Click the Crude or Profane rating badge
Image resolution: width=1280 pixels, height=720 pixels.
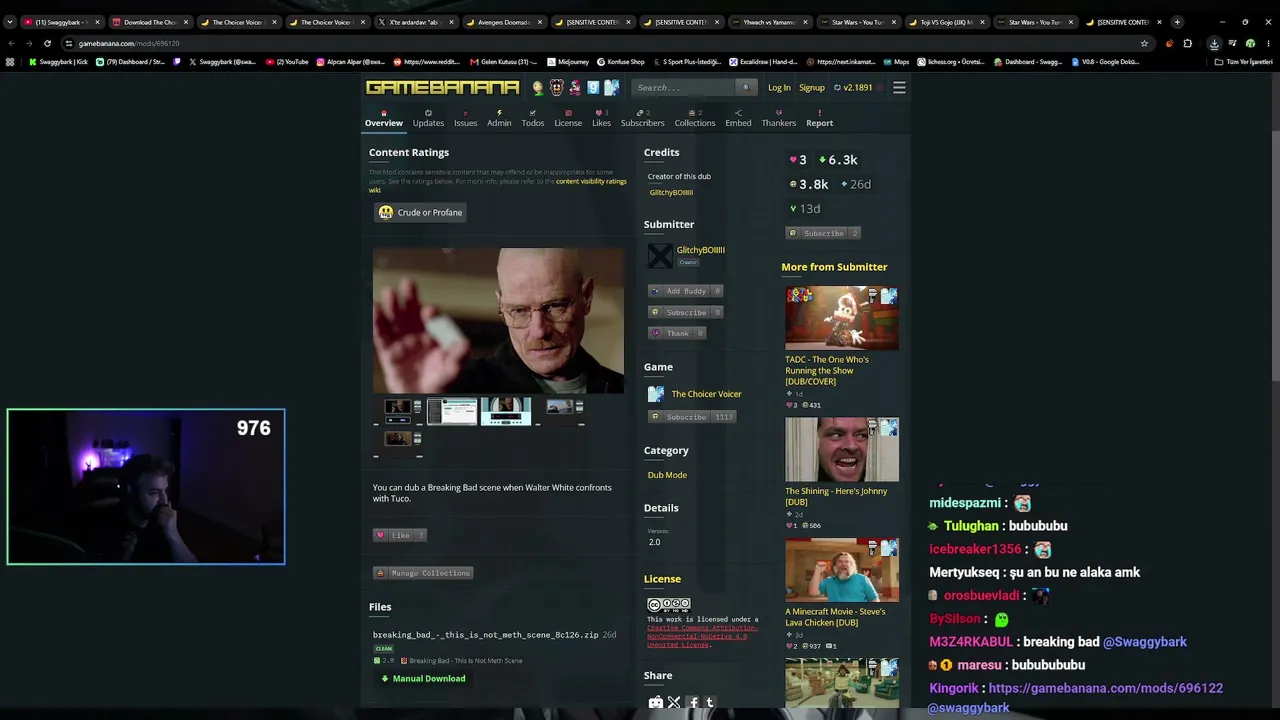420,212
